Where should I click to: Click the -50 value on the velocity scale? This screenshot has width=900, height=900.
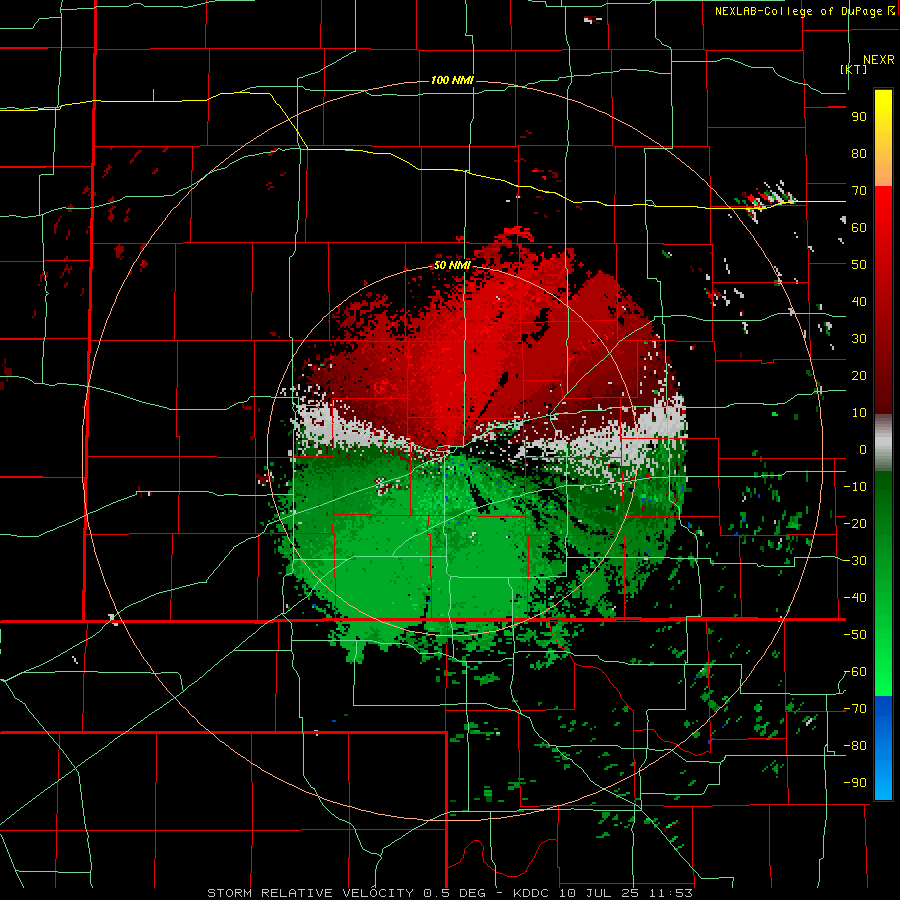[x=855, y=635]
